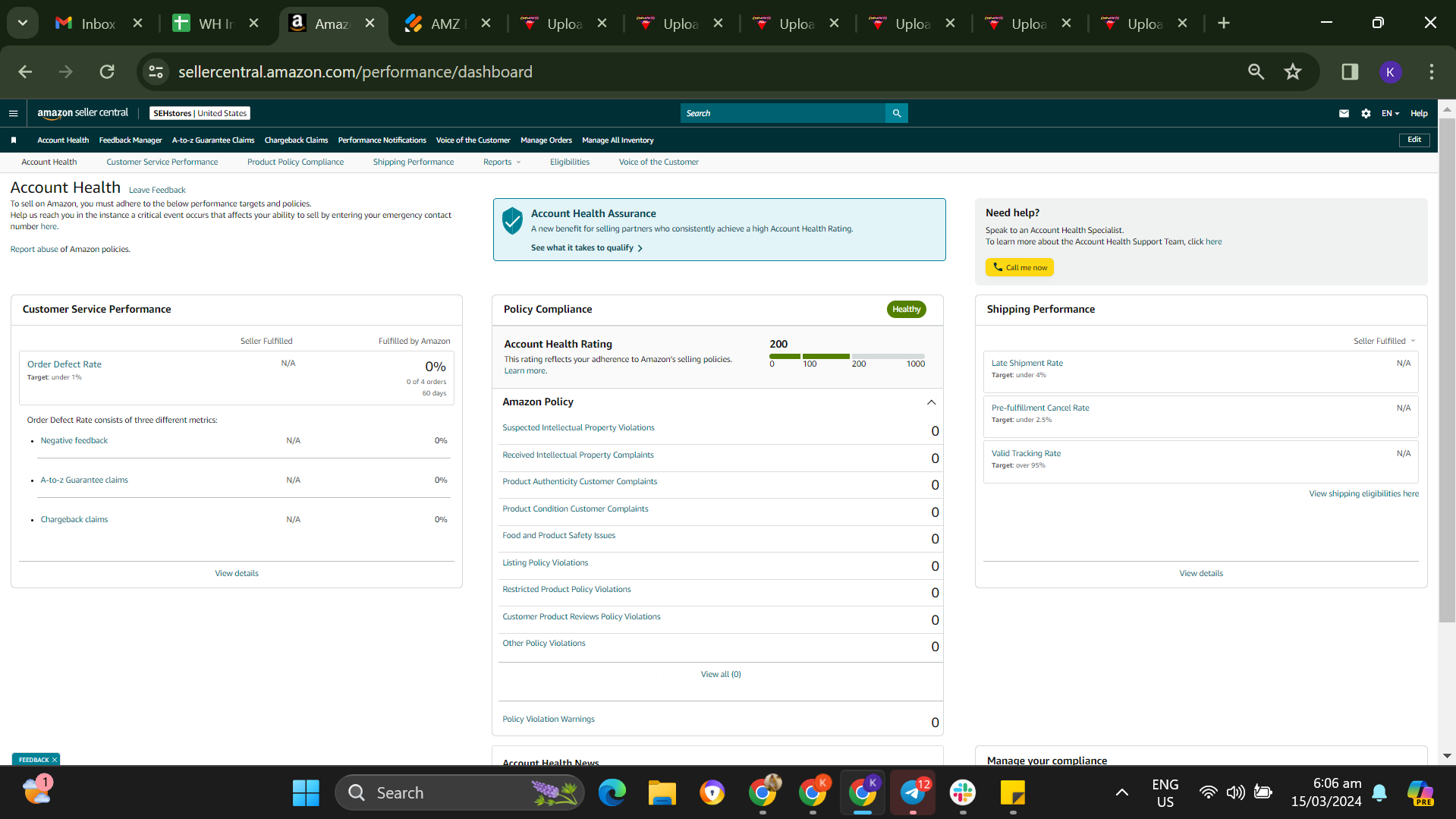The height and width of the screenshot is (819, 1456).
Task: Open the Chrome three-dot menu
Action: 1431,72
